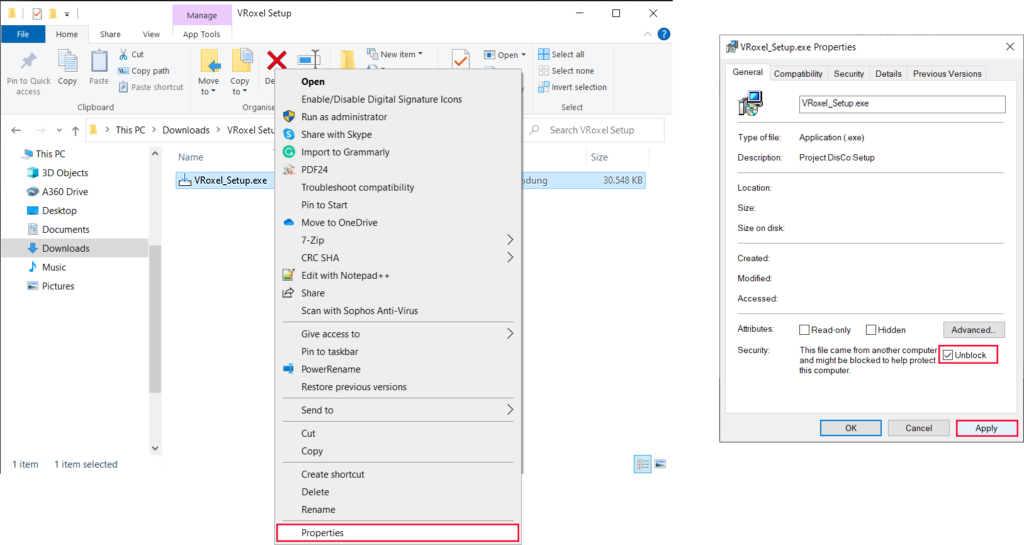Image resolution: width=1024 pixels, height=545 pixels.
Task: Choose Move to OneDrive menu entry
Action: coord(398,223)
